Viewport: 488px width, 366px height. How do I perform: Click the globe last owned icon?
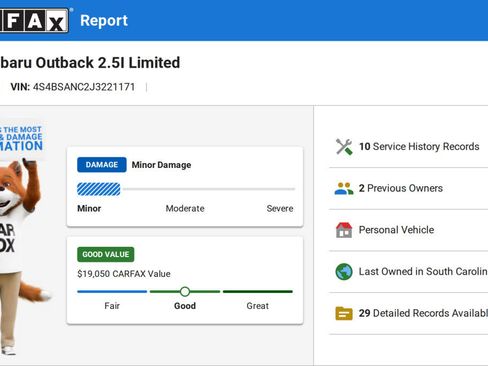[344, 272]
